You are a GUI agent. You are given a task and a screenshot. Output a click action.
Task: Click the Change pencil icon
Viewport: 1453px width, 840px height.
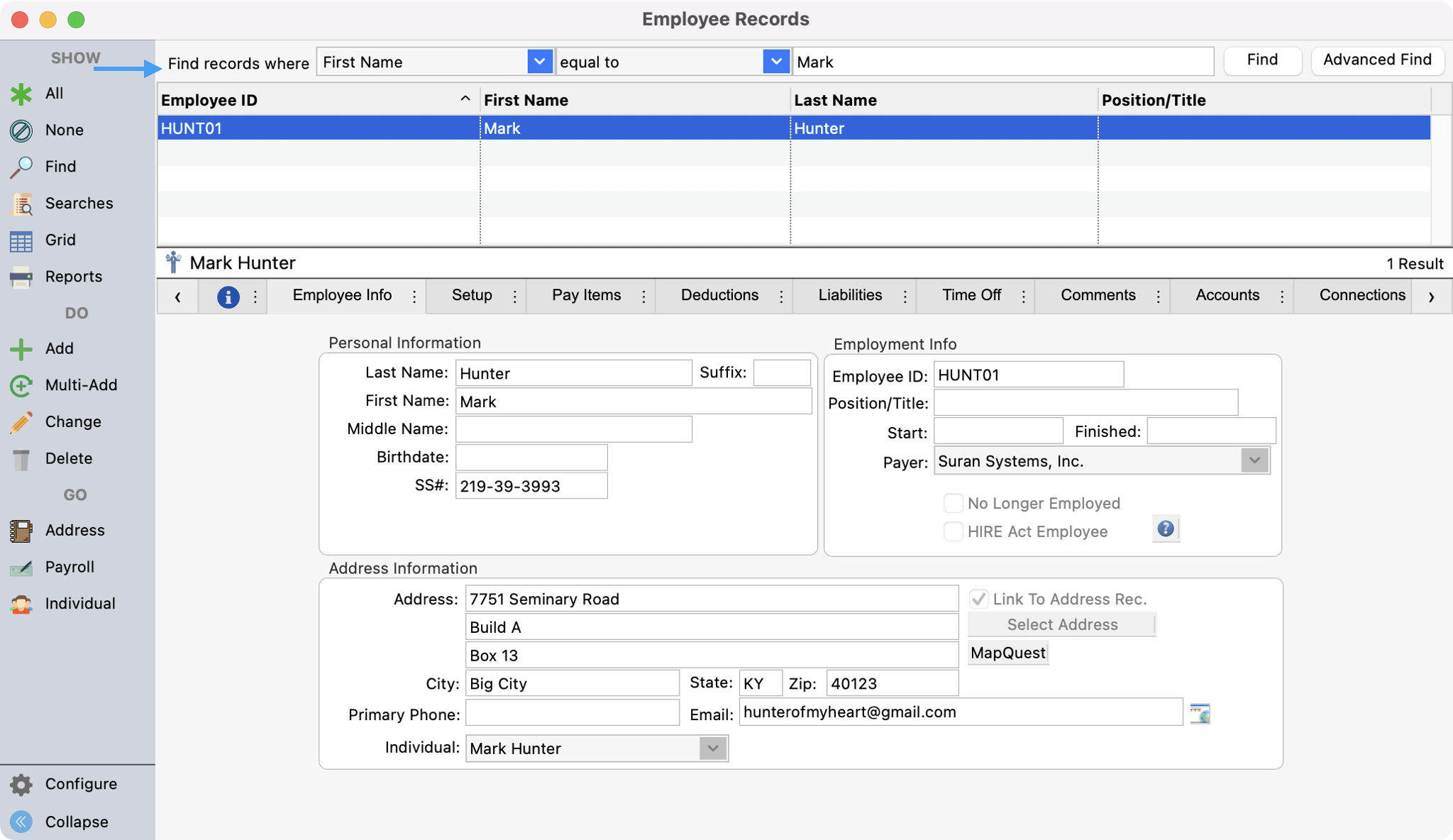pyautogui.click(x=21, y=422)
